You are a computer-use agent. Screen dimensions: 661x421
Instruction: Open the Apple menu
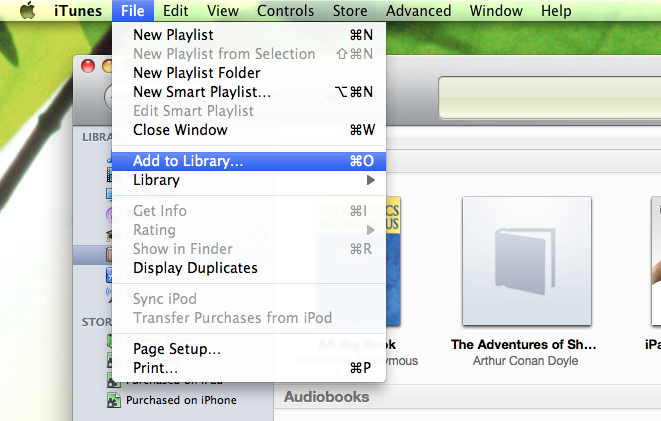tap(28, 10)
